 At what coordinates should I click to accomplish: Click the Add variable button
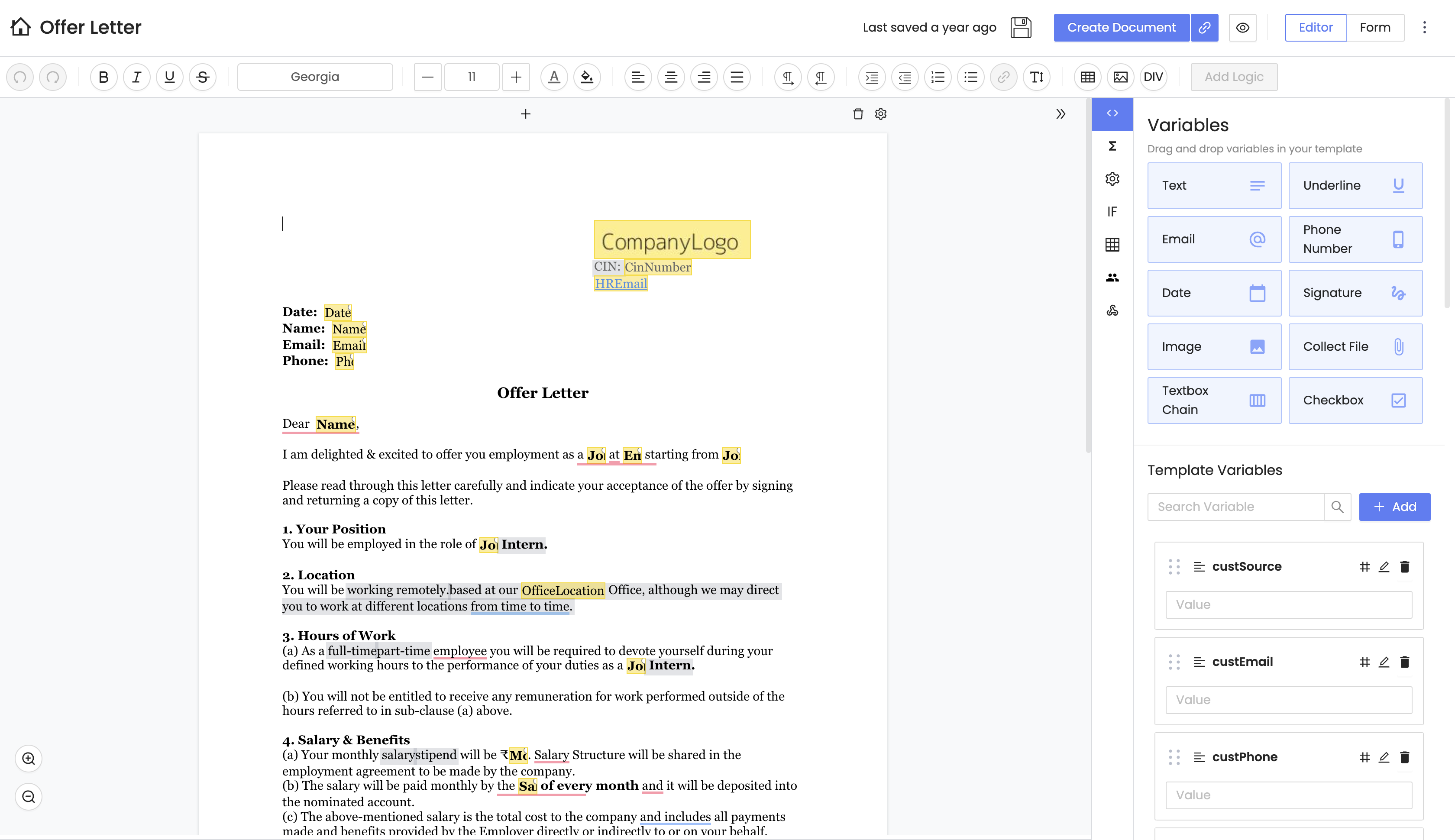coord(1394,507)
